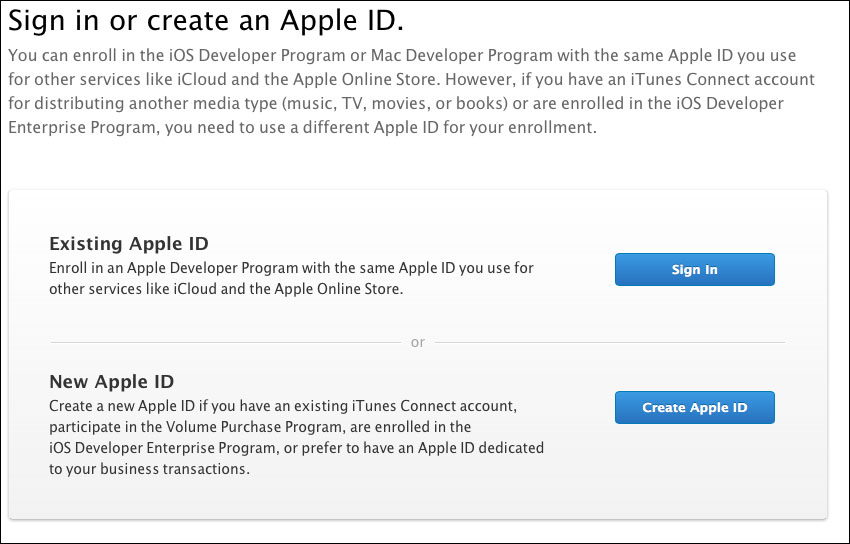Click the "New Apple ID" section heading
850x544 pixels.
point(112,381)
